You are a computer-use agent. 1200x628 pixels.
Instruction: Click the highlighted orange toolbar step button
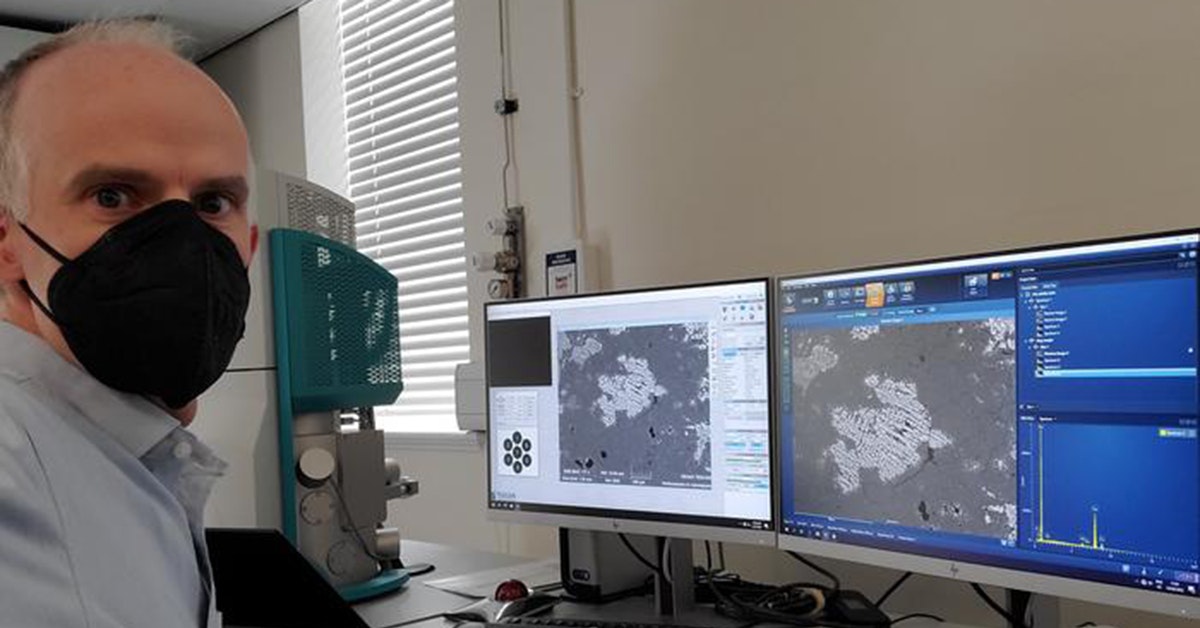pyautogui.click(x=875, y=294)
